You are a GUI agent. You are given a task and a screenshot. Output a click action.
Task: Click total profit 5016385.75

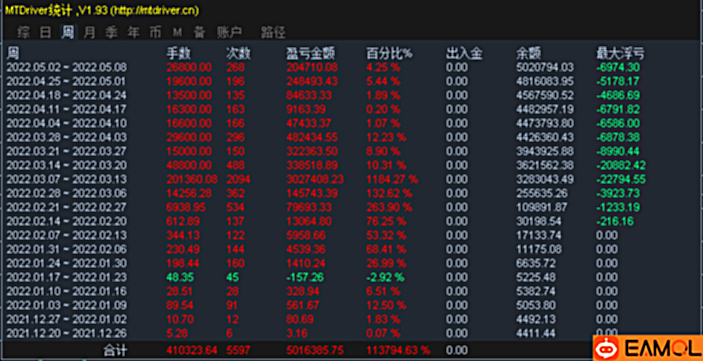(315, 350)
